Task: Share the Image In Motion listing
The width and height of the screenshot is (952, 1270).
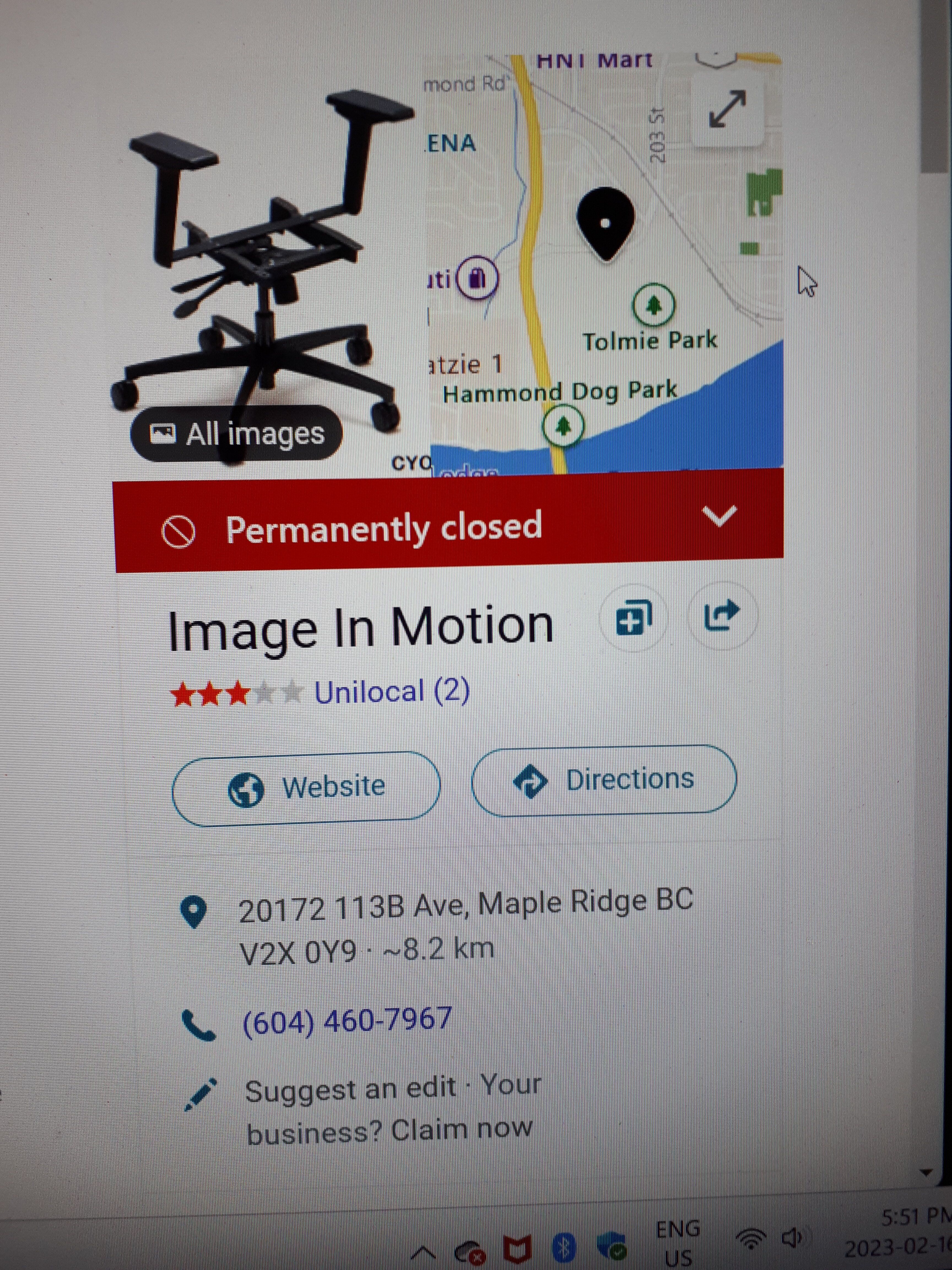Action: [722, 615]
